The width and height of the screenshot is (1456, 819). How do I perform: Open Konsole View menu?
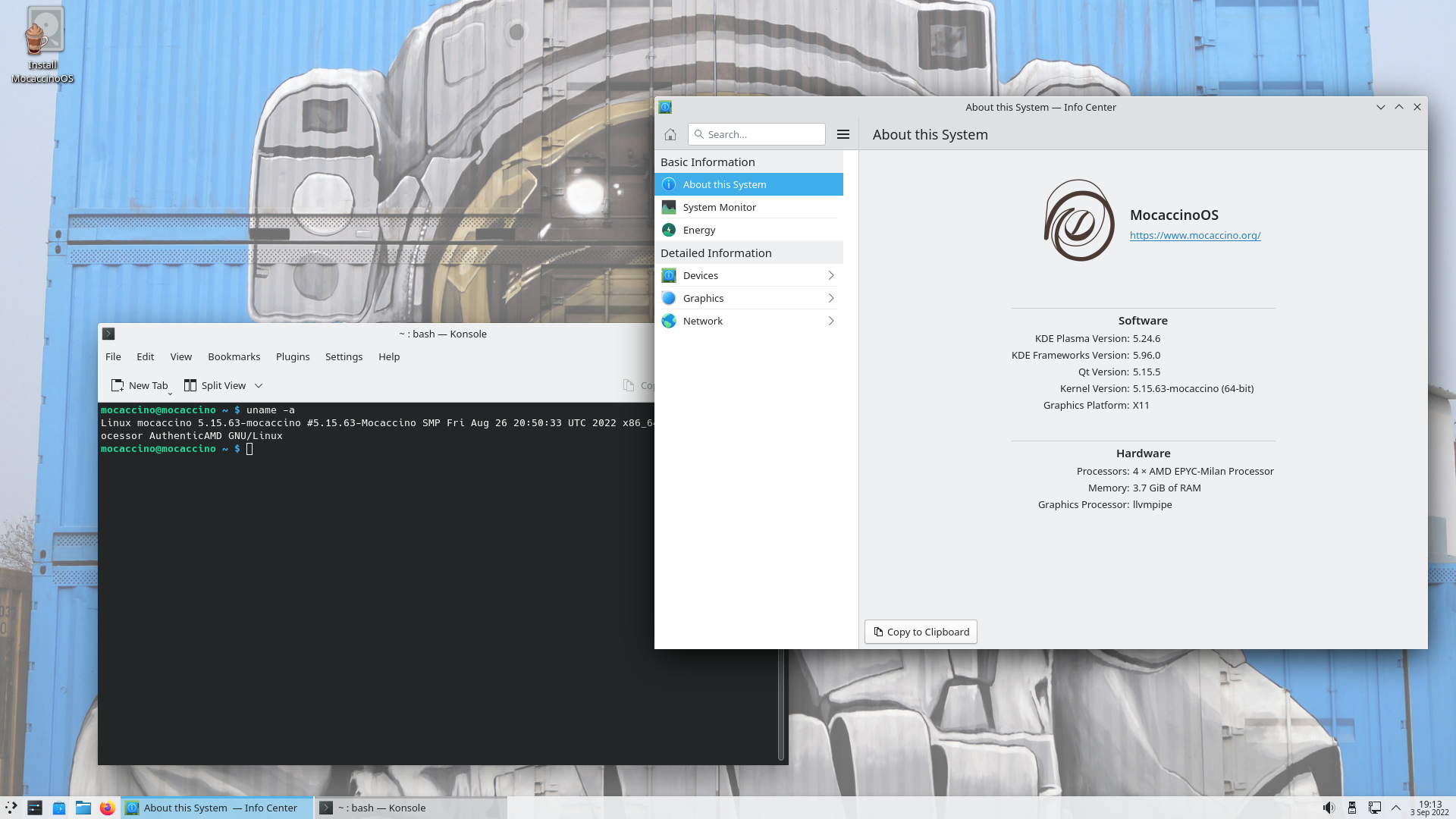pos(180,356)
